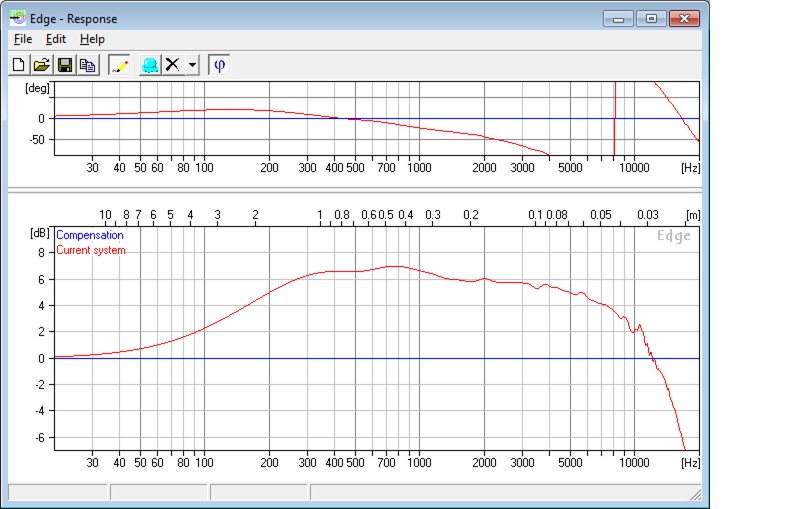Minimize the Edge - Response window

click(618, 19)
